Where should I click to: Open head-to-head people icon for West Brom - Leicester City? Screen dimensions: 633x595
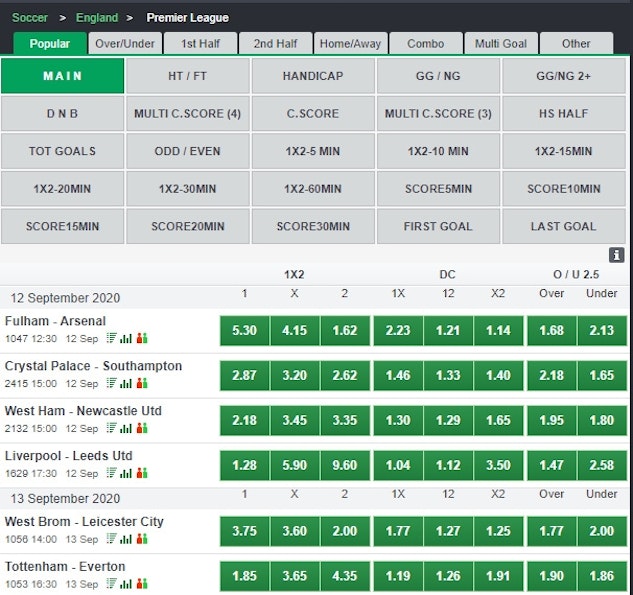click(x=142, y=538)
